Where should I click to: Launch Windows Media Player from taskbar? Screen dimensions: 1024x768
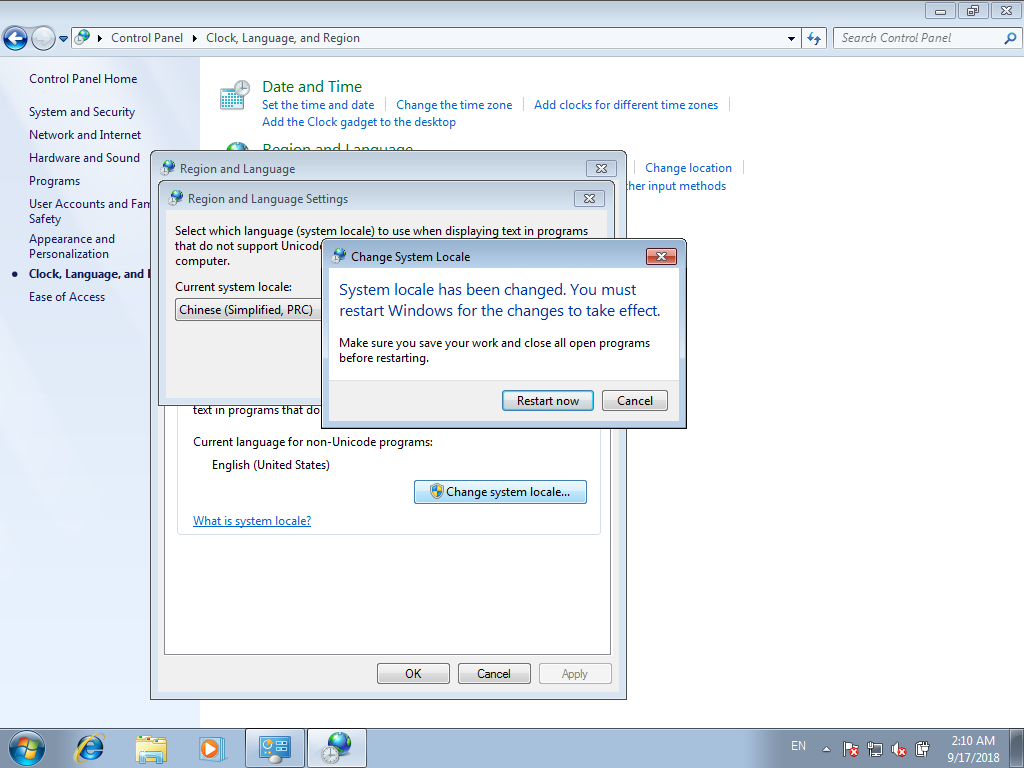(x=212, y=748)
